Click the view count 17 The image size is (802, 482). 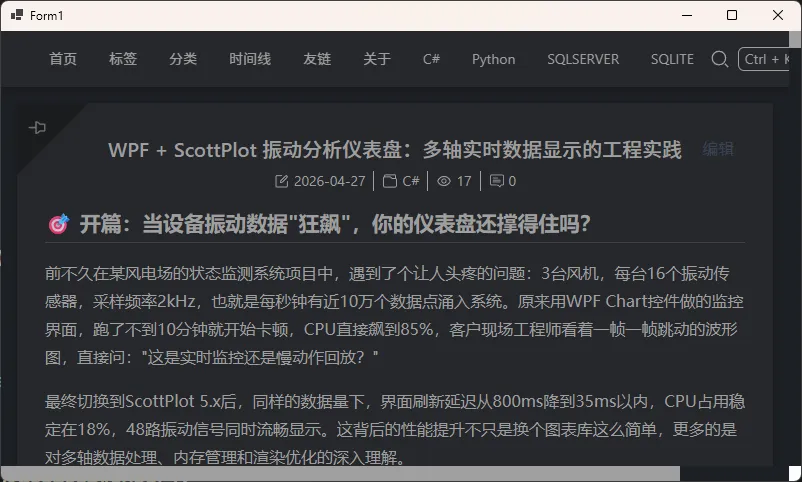(464, 181)
